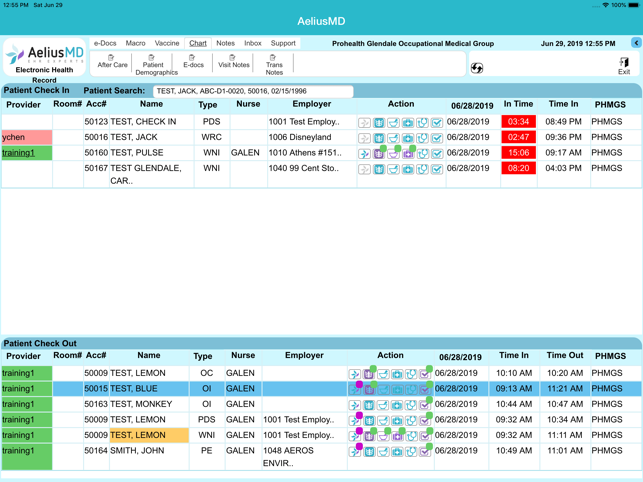
Task: Open the Vaccine menu
Action: (167, 43)
